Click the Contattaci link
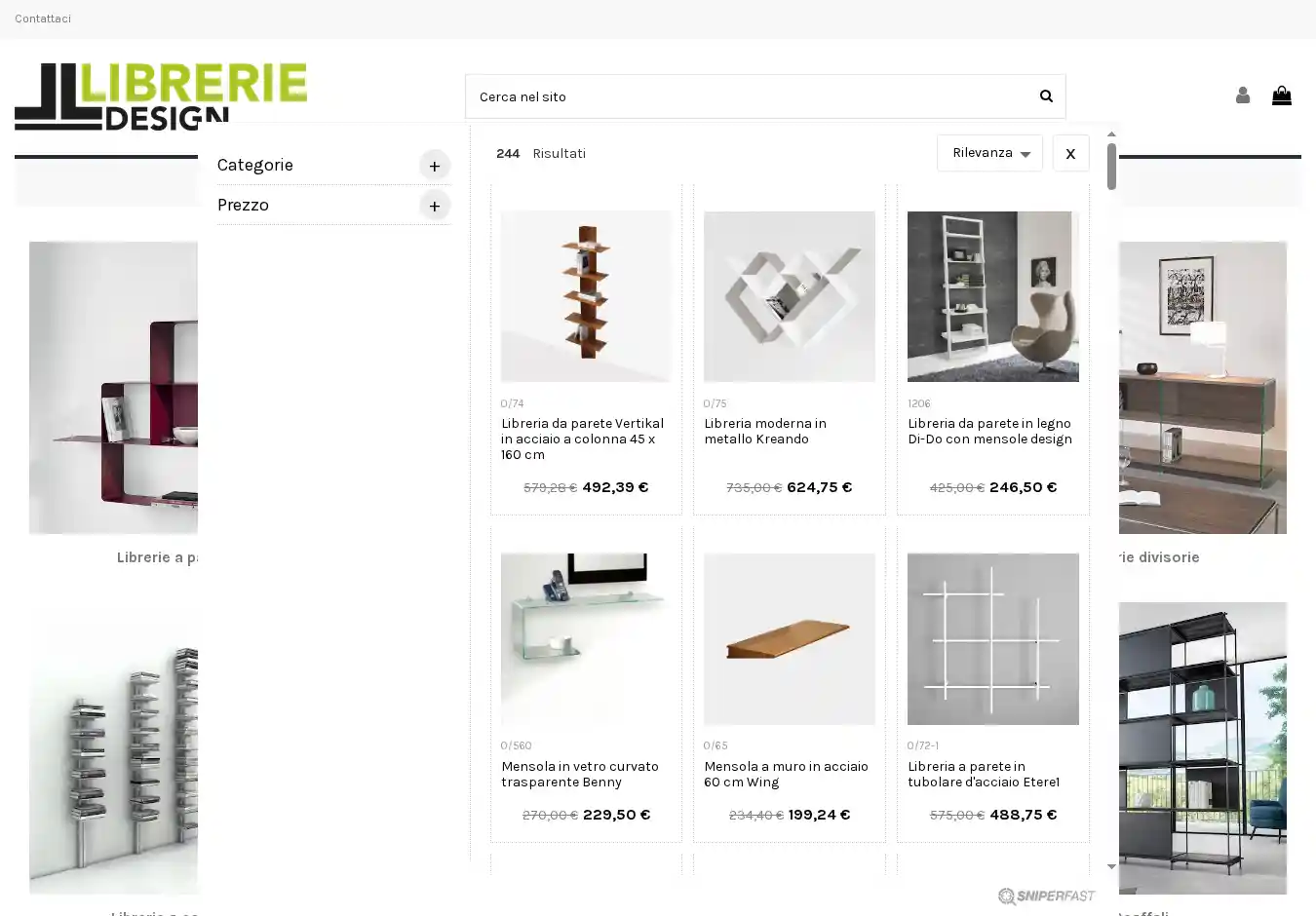 43,19
